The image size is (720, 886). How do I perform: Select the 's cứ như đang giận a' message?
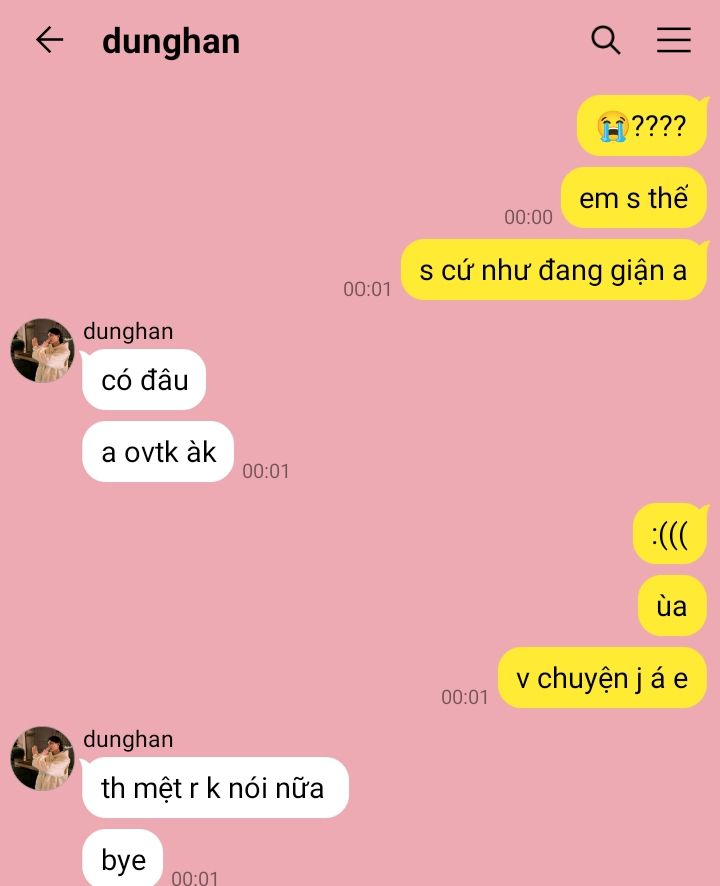[554, 270]
